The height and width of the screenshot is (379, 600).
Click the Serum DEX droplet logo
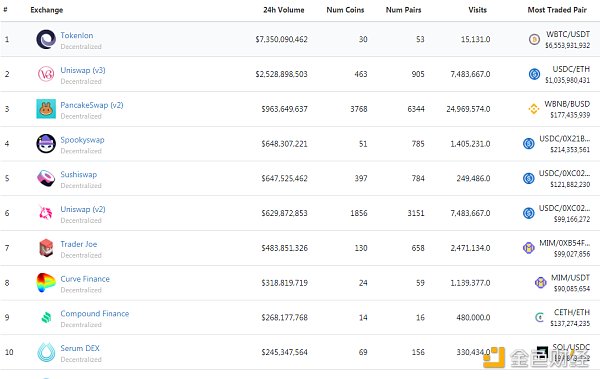pos(46,352)
